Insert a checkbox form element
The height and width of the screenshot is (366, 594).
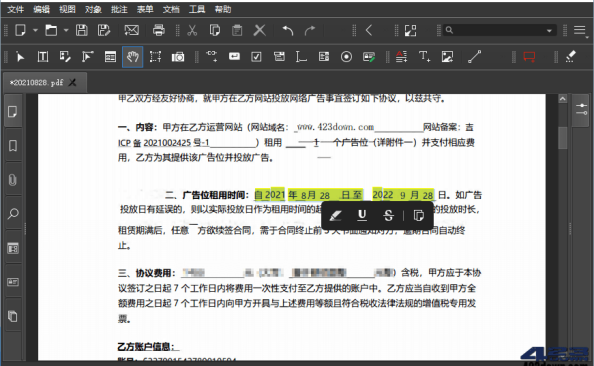[256, 57]
